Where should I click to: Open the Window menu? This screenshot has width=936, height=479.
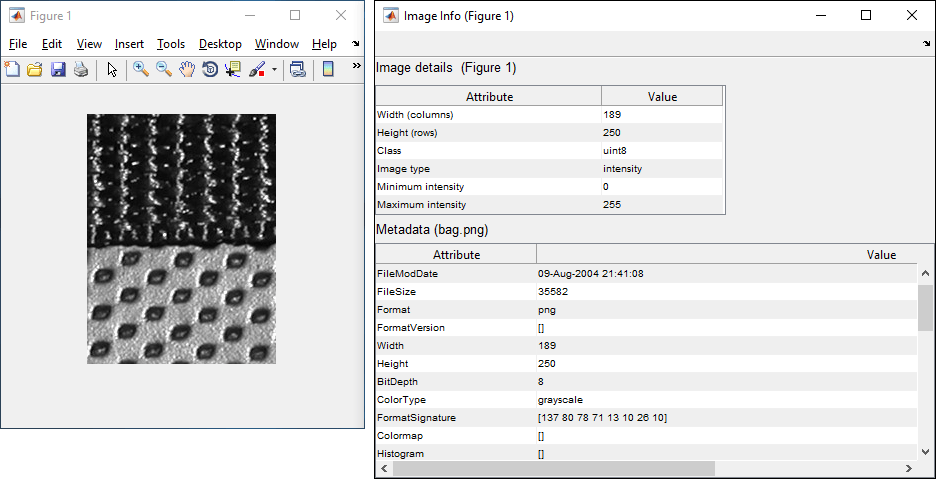pyautogui.click(x=276, y=44)
